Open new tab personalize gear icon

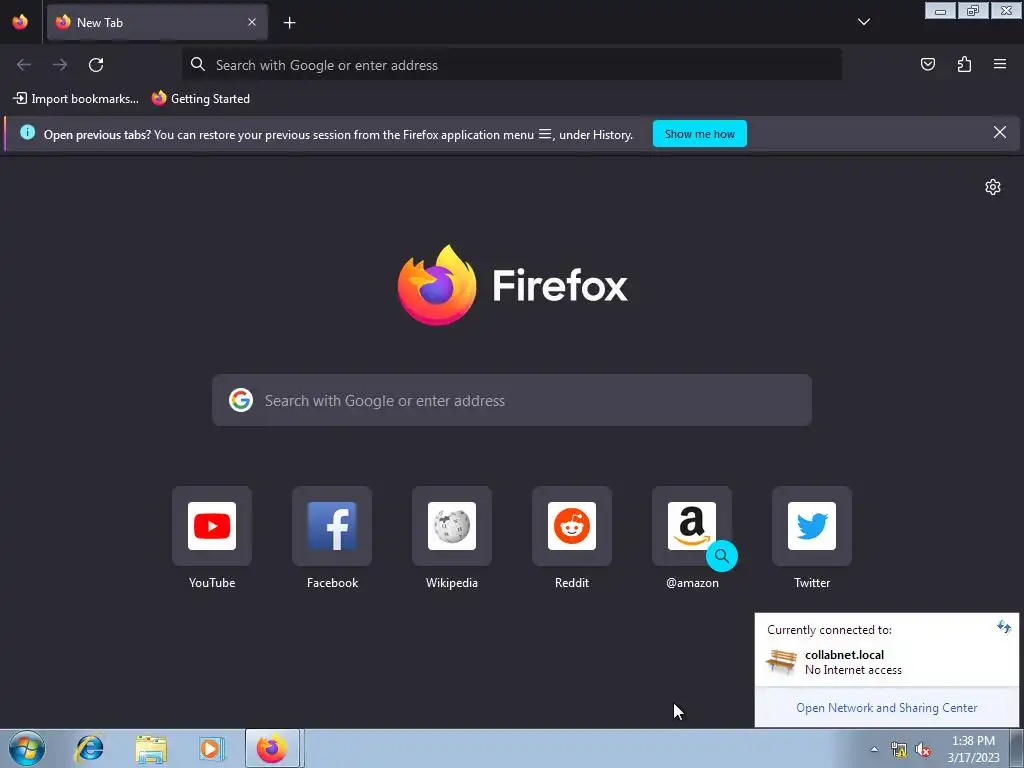993,187
